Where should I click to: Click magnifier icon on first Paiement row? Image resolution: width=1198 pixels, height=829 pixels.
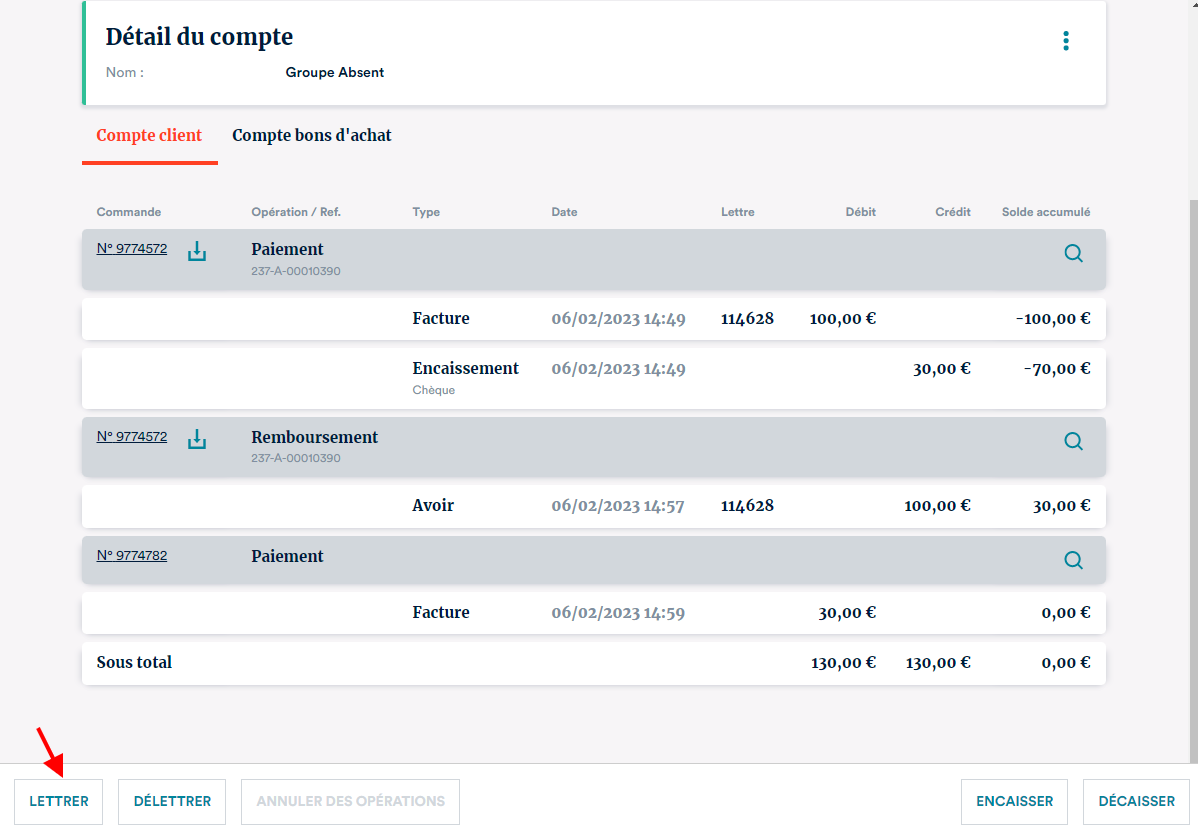[1073, 254]
